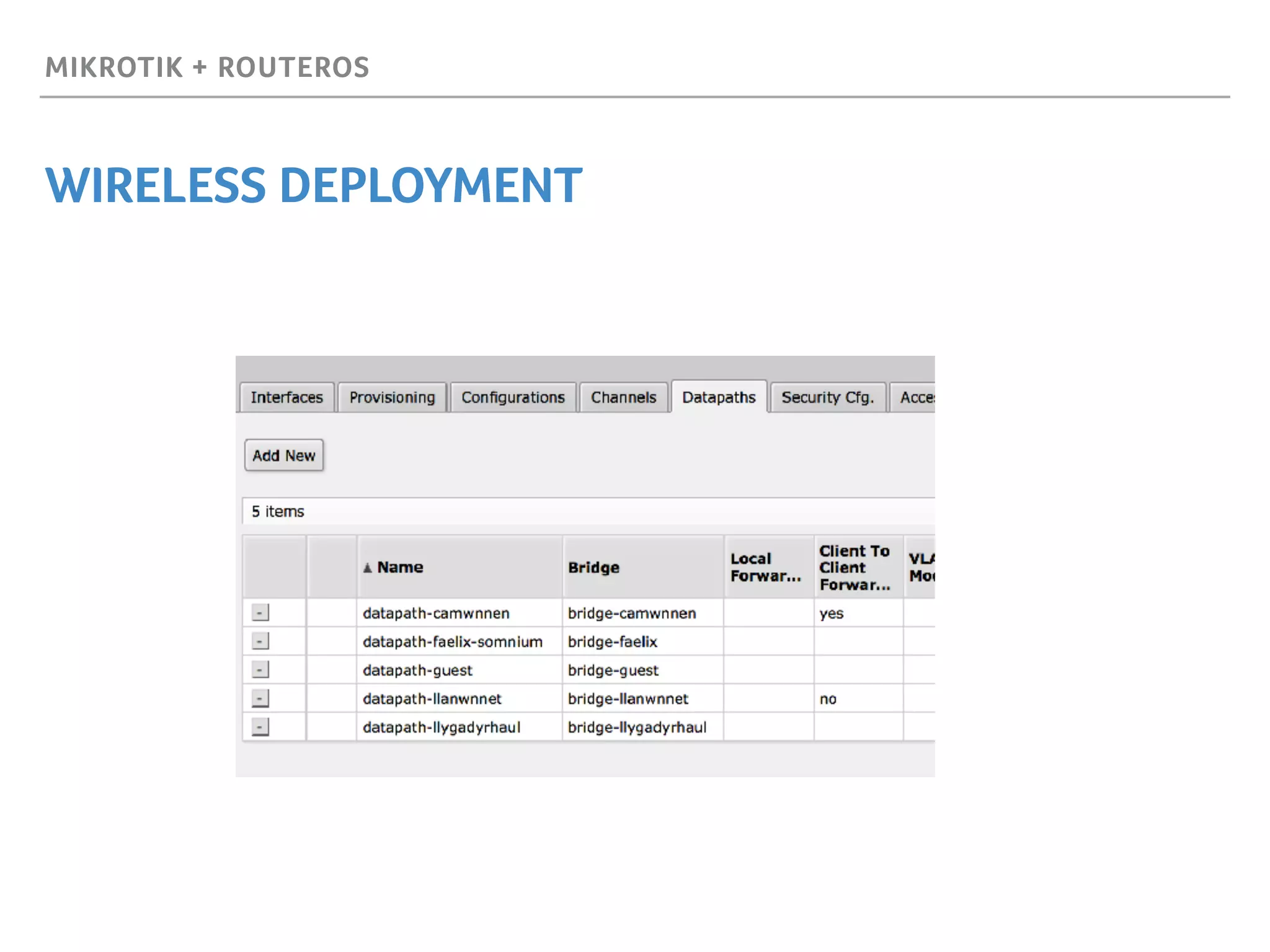Click the 'no' client forwarding value
Image resolution: width=1270 pixels, height=952 pixels.
click(828, 699)
